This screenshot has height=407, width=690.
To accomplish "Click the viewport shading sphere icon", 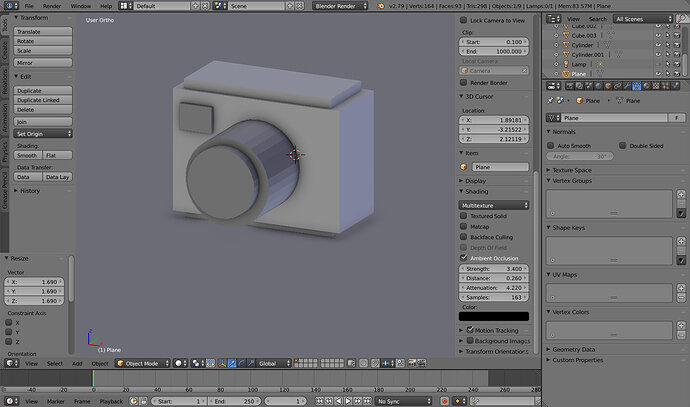I will (178, 363).
